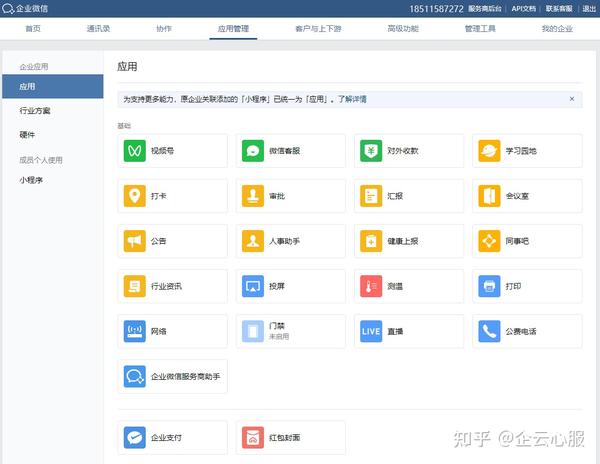Click the 联系客服 link
The height and width of the screenshot is (464, 600).
click(559, 8)
